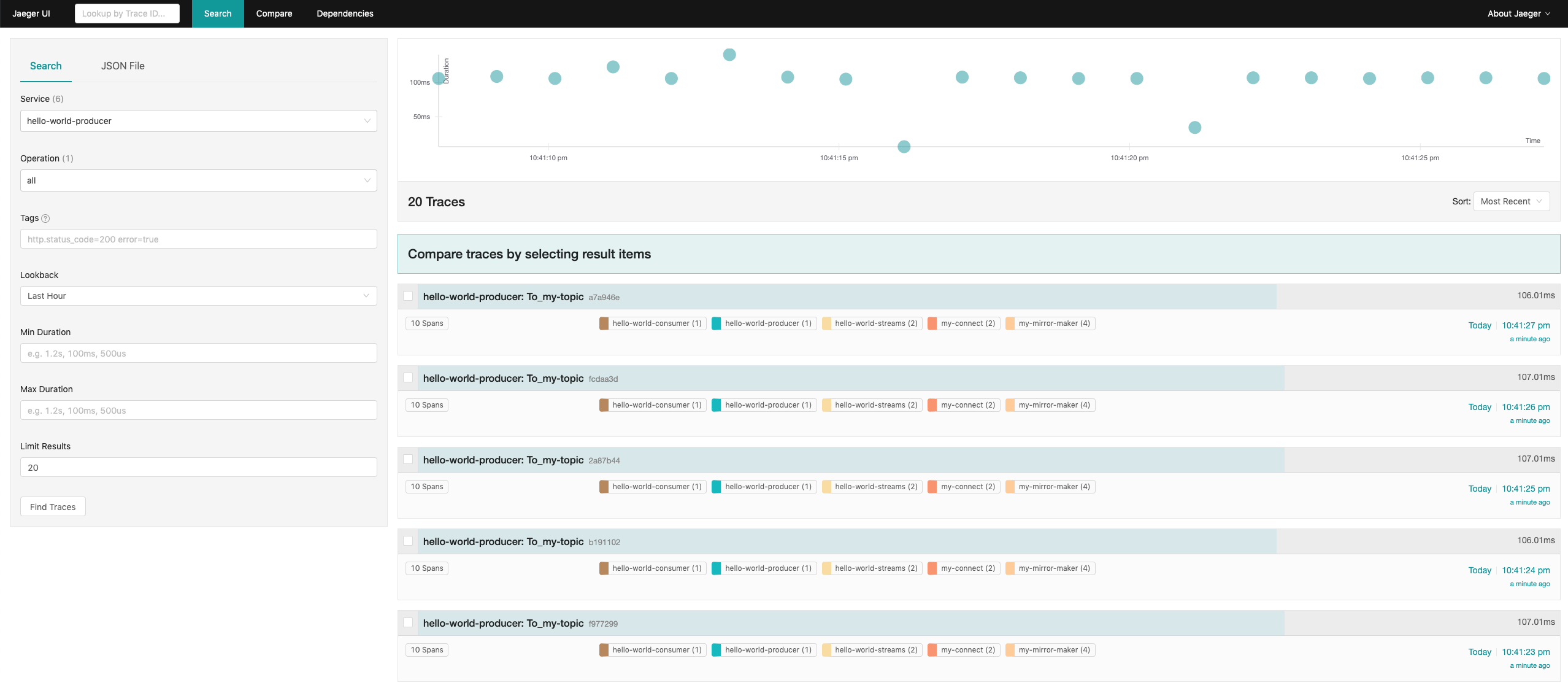Click the 10 Spans badge of trace a7a946e
The width and height of the screenshot is (1568, 685).
pyautogui.click(x=427, y=323)
